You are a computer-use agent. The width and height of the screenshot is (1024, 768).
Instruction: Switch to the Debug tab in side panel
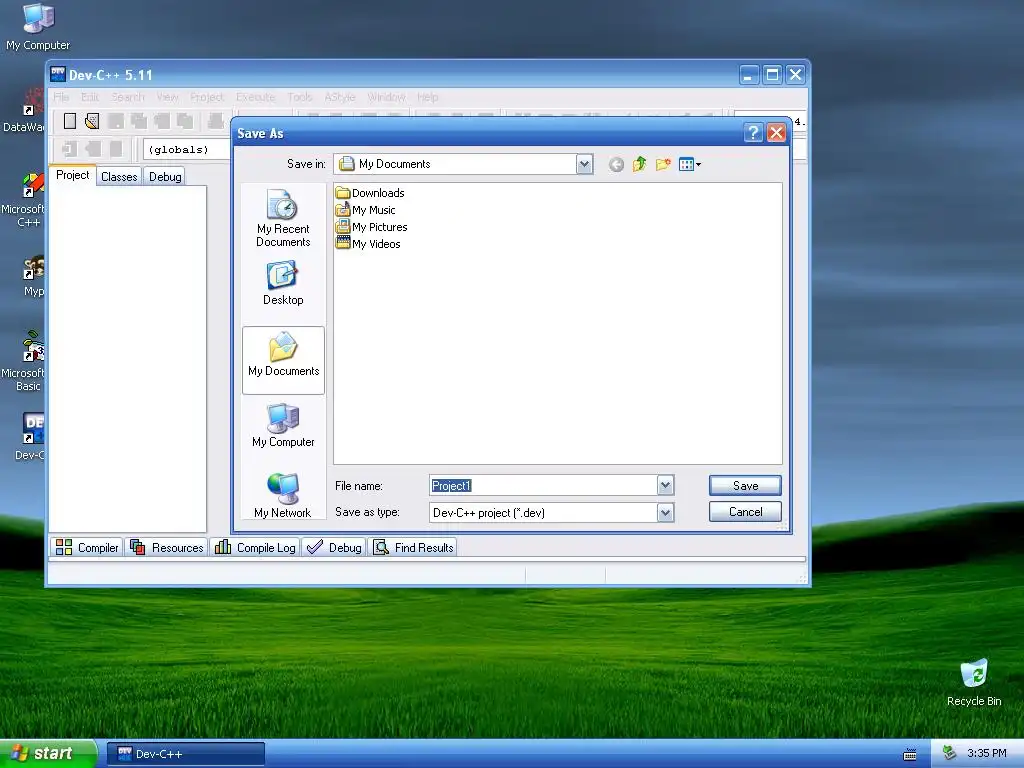[165, 176]
